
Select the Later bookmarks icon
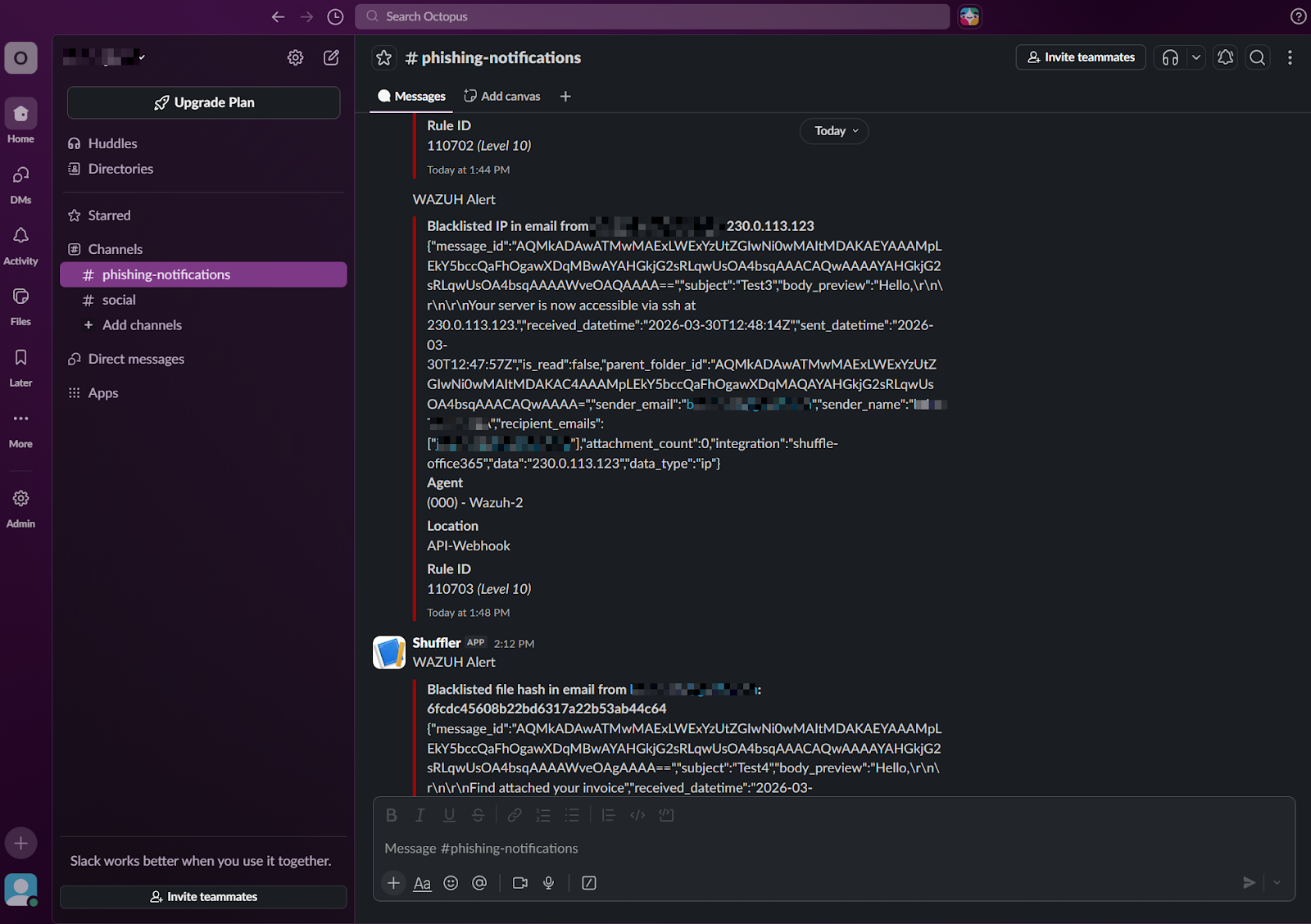pyautogui.click(x=20, y=362)
